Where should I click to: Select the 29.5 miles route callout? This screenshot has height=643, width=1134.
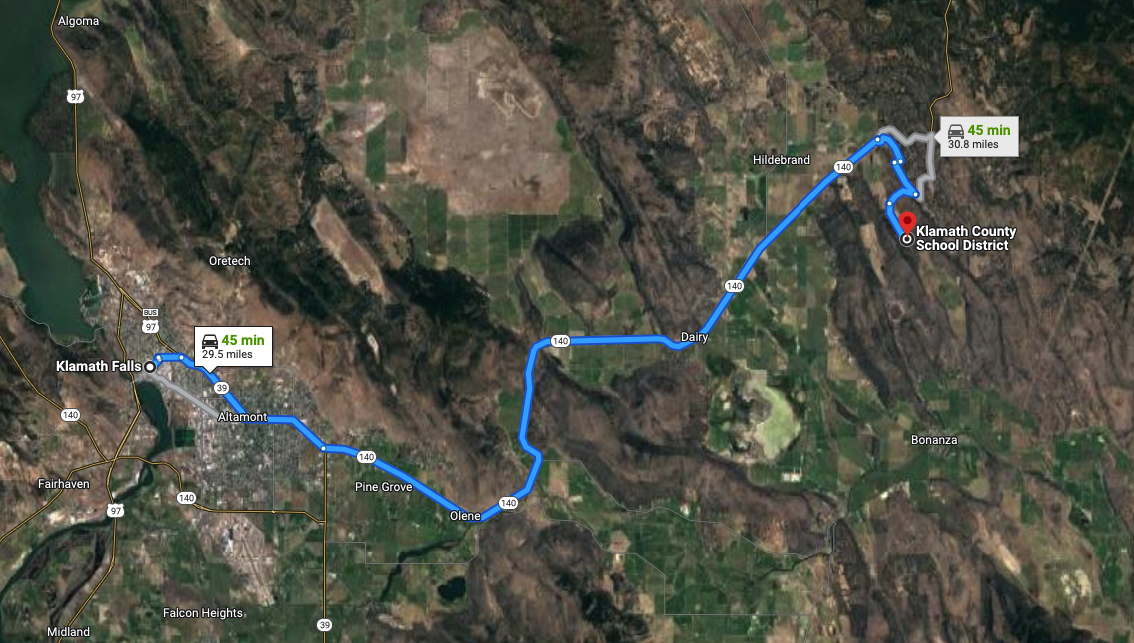pos(233,346)
